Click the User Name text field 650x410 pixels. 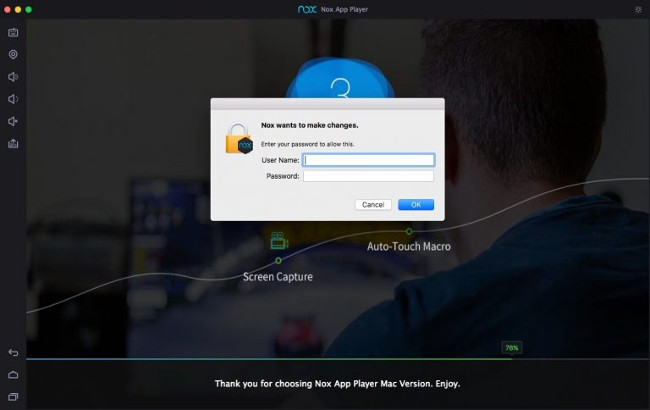(369, 159)
